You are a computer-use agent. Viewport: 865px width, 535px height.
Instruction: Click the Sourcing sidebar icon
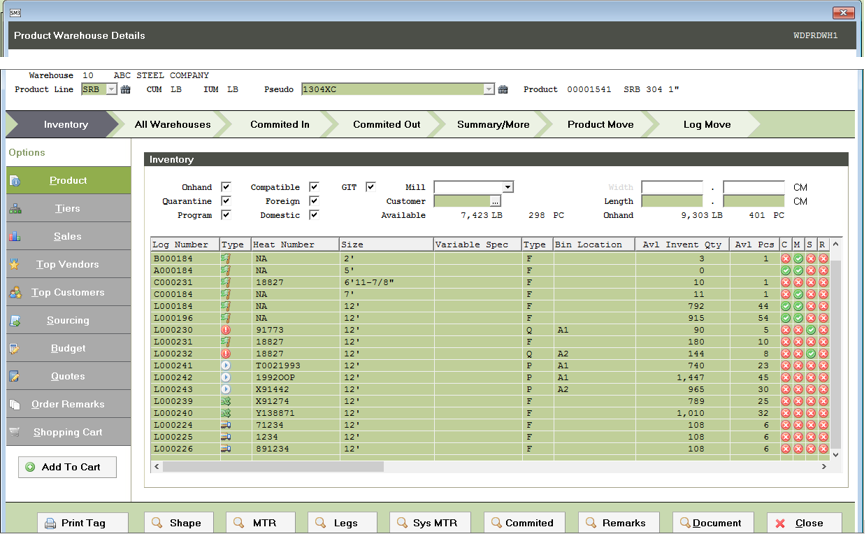(x=15, y=320)
